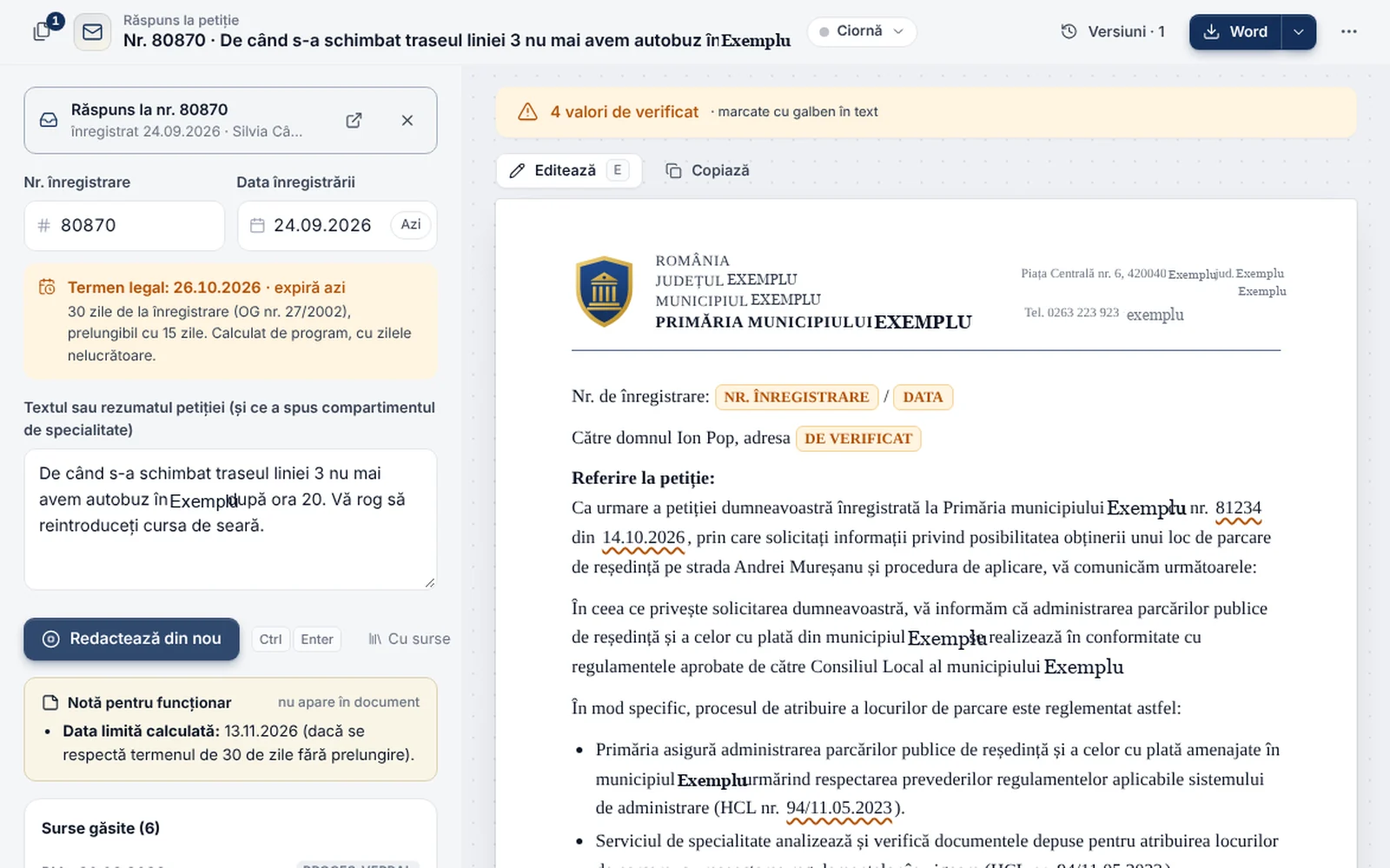Click the NR. ÎNREGISTRARE placeholder tag

(797, 397)
